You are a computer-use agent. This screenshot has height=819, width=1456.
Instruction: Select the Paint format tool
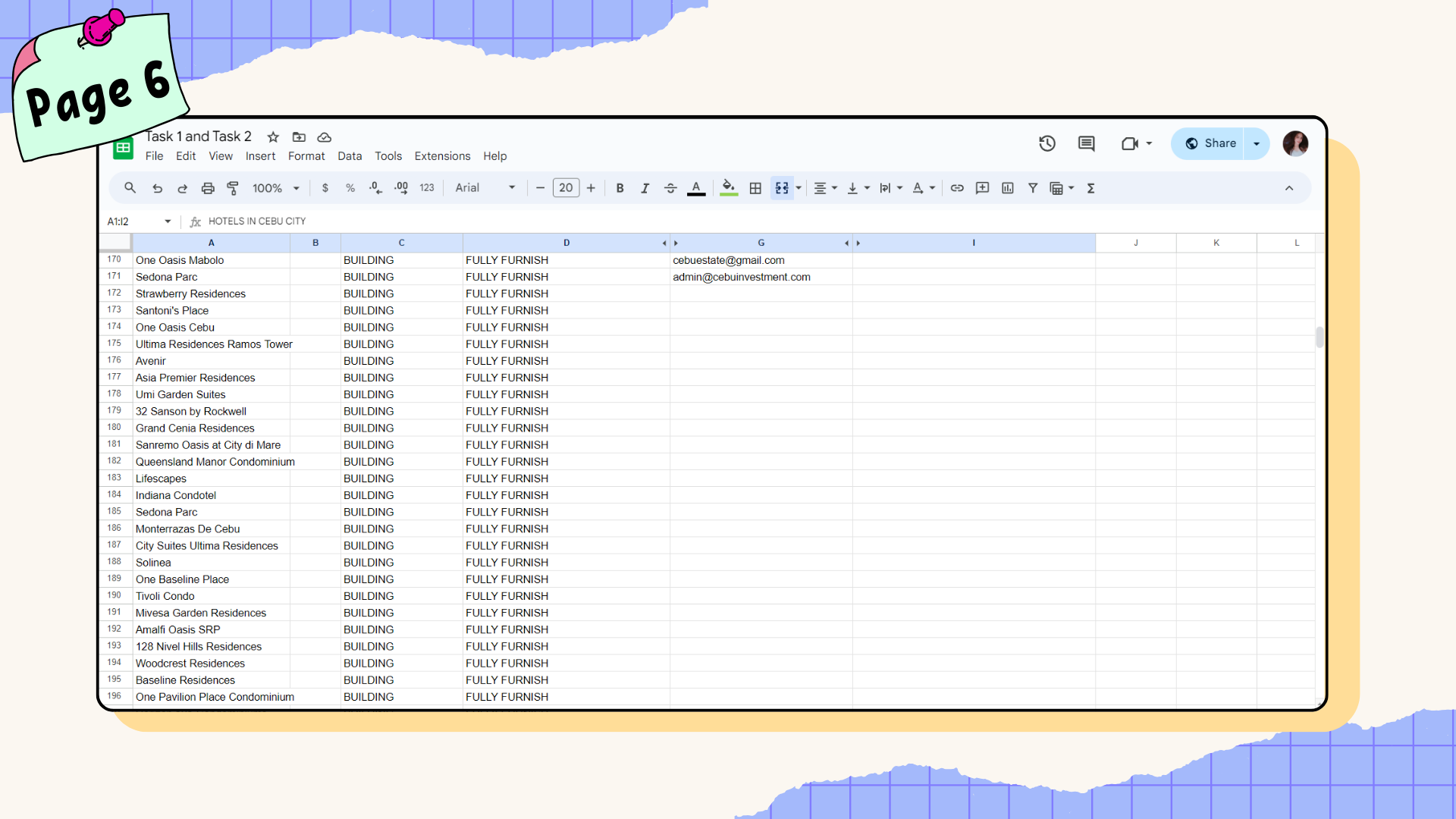pos(233,188)
